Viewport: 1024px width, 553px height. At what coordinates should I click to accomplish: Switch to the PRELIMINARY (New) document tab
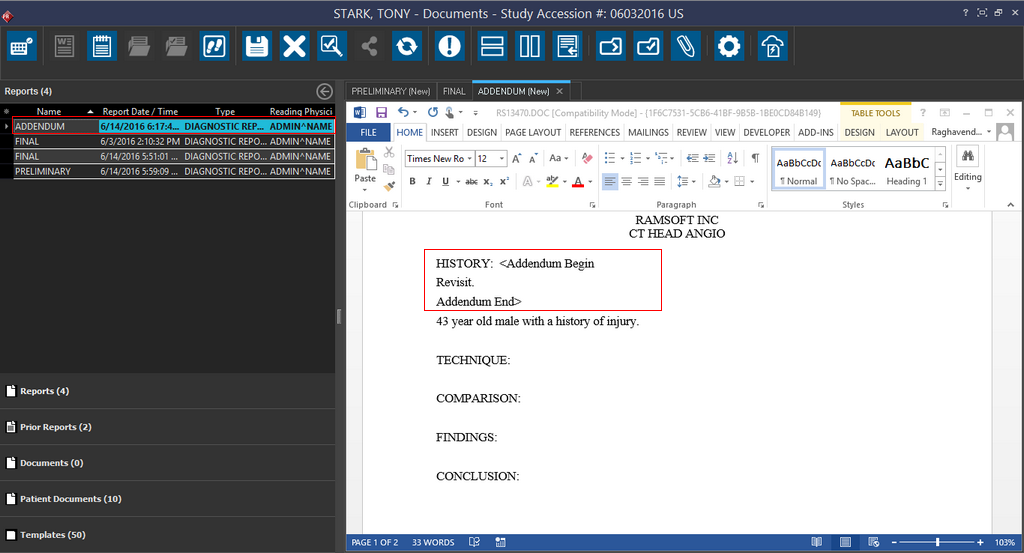click(391, 91)
